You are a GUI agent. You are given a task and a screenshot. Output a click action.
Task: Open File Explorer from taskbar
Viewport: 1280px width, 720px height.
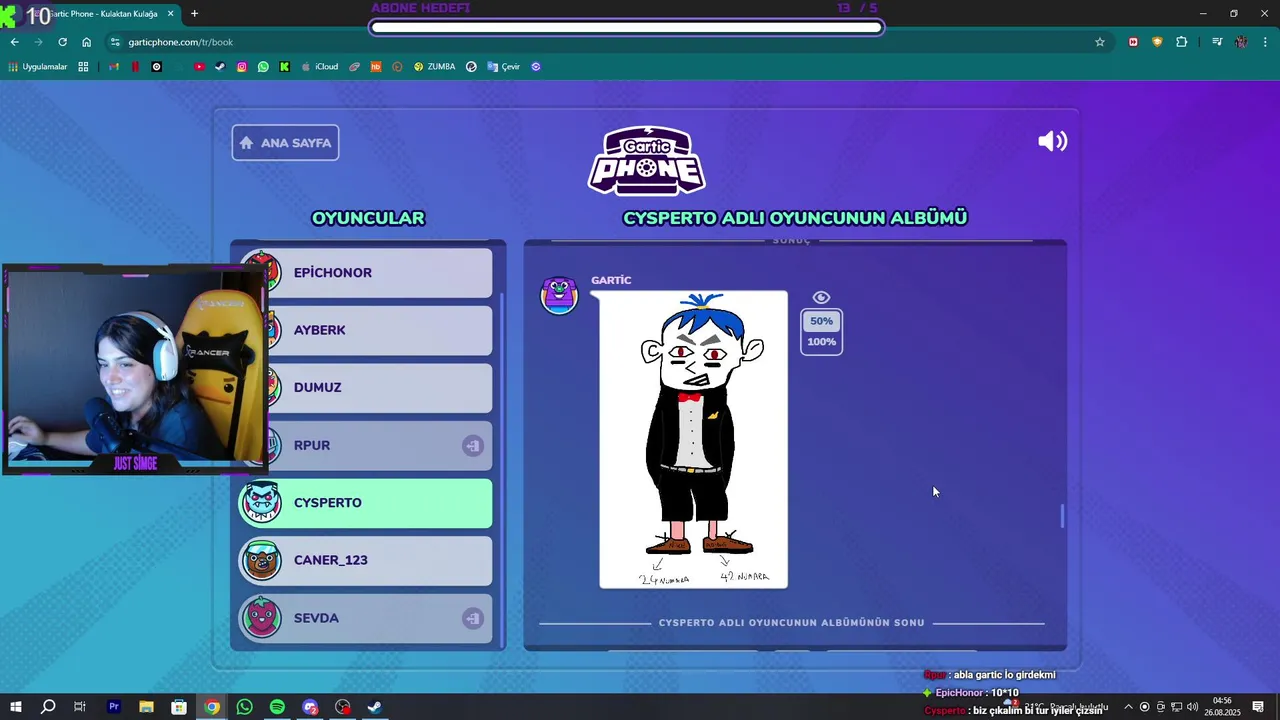click(146, 707)
